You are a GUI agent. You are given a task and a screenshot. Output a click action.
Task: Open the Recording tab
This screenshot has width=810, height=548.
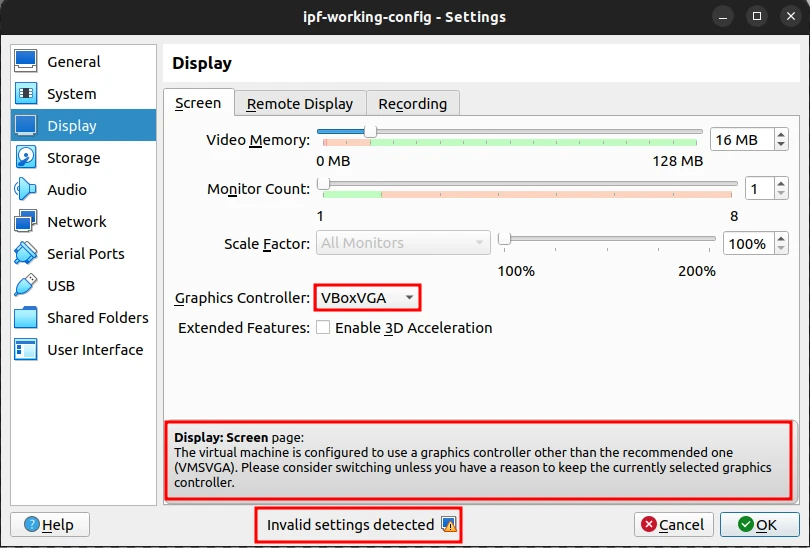tap(412, 104)
